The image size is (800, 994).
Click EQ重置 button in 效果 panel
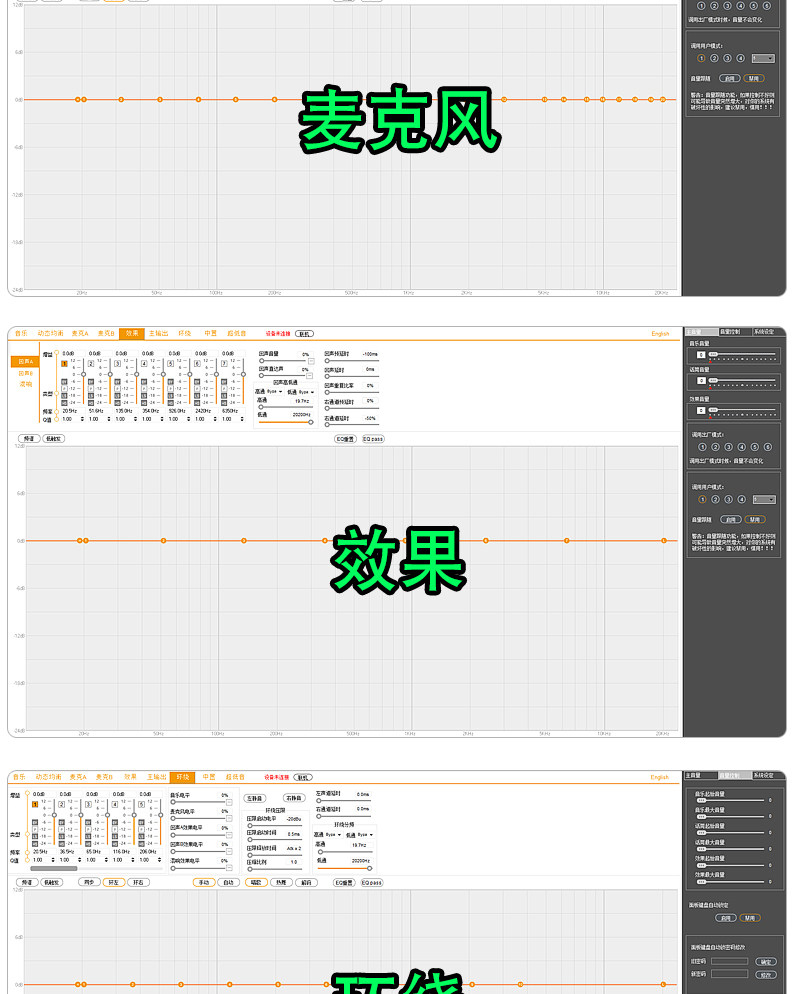(x=345, y=439)
